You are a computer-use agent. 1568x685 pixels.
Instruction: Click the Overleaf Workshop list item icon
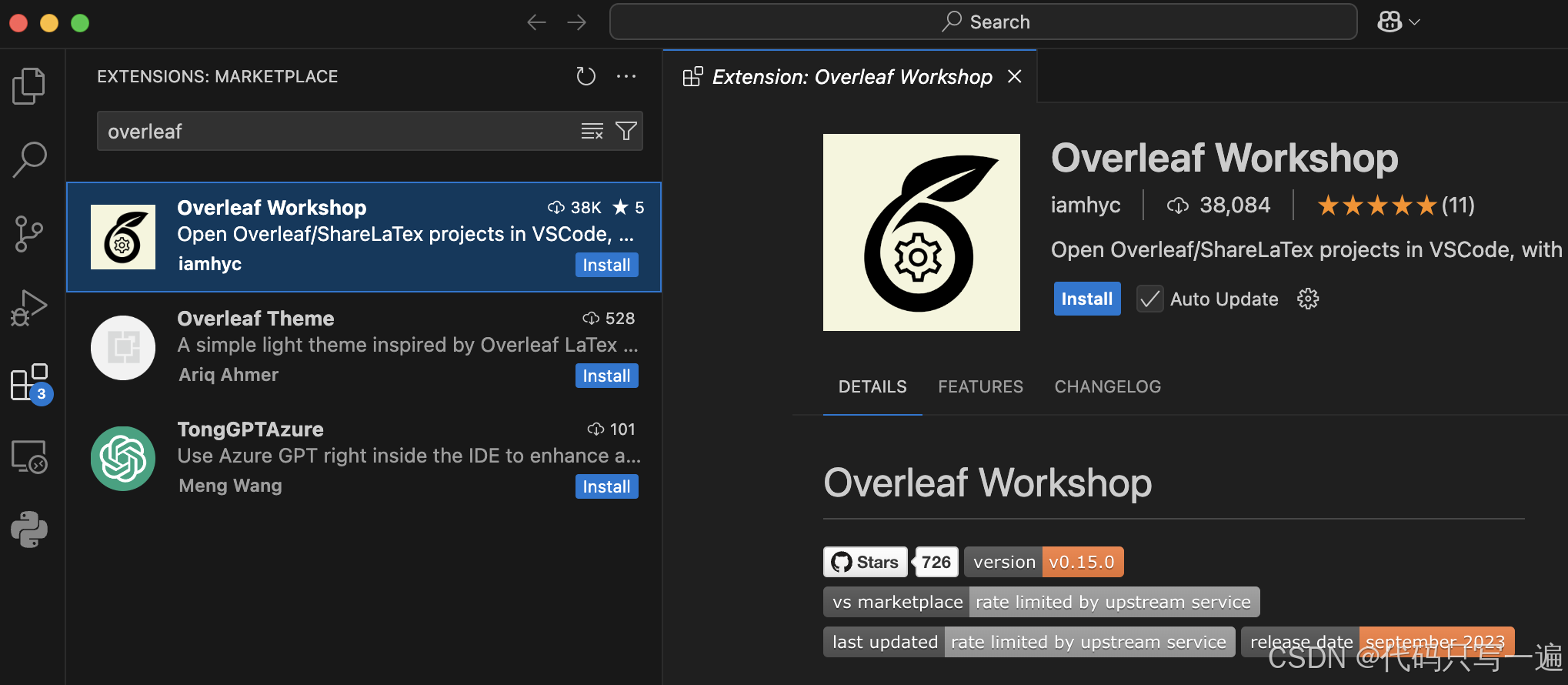[123, 237]
